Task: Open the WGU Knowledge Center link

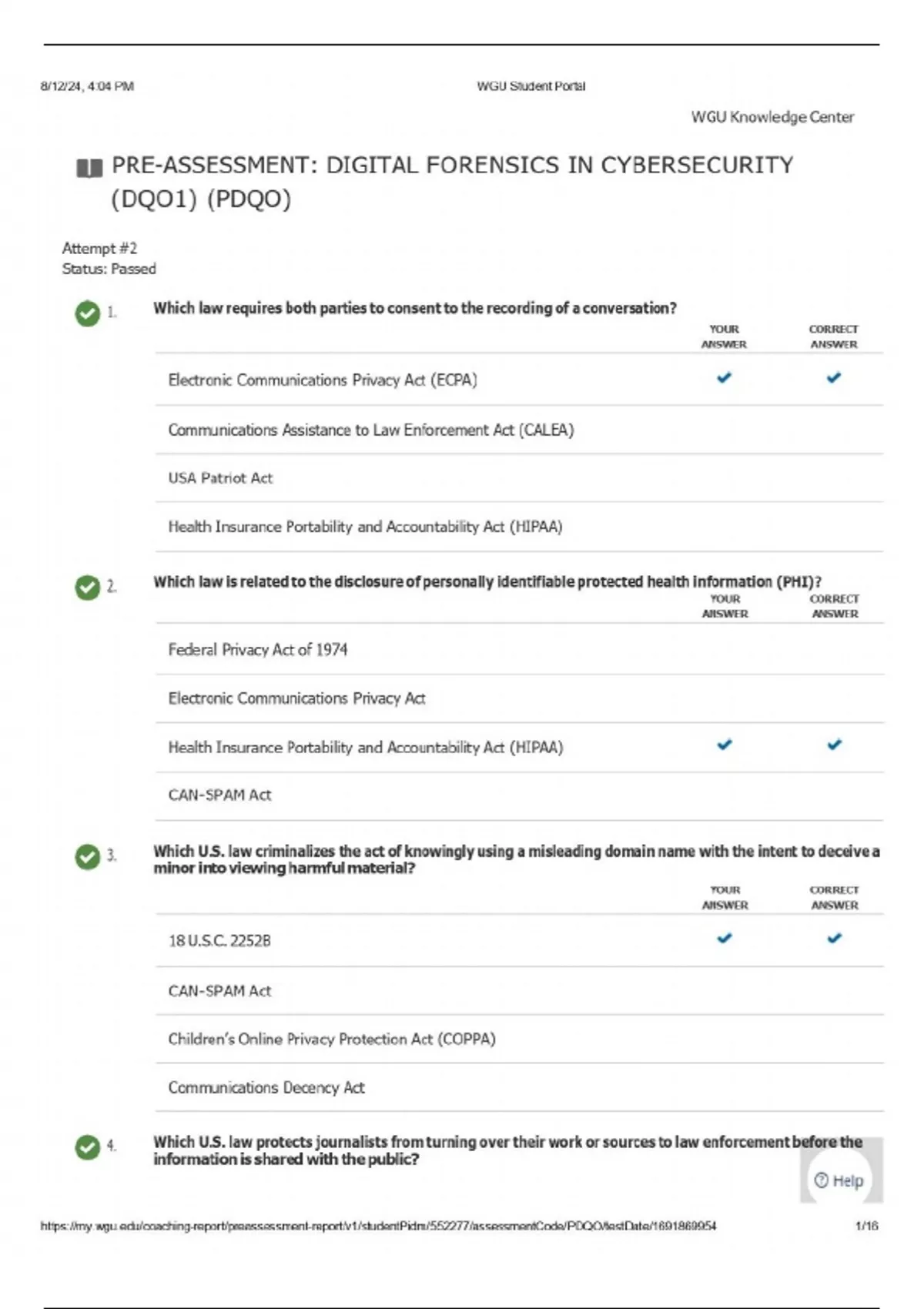Action: pos(772,117)
